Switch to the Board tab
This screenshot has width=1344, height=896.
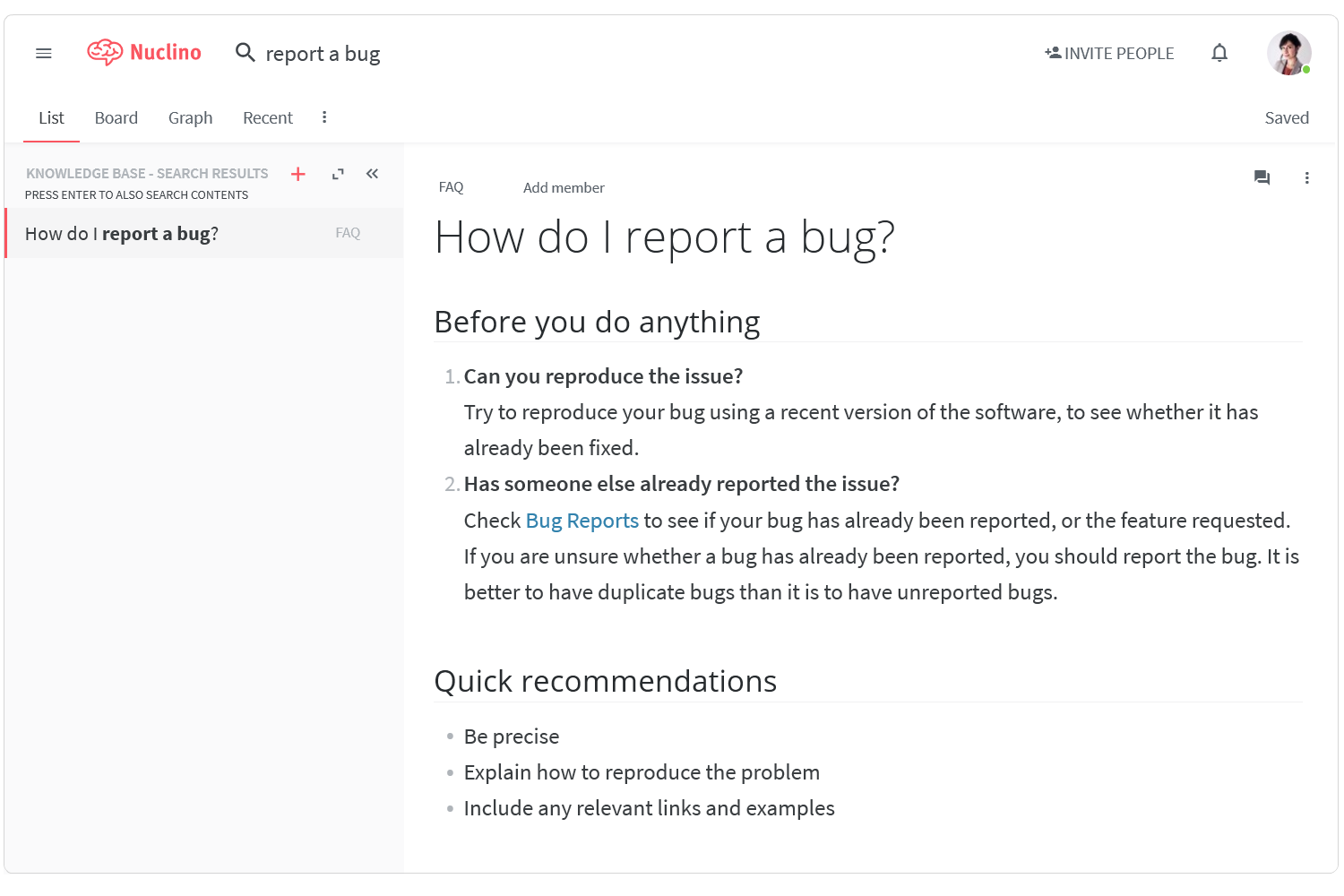[116, 118]
